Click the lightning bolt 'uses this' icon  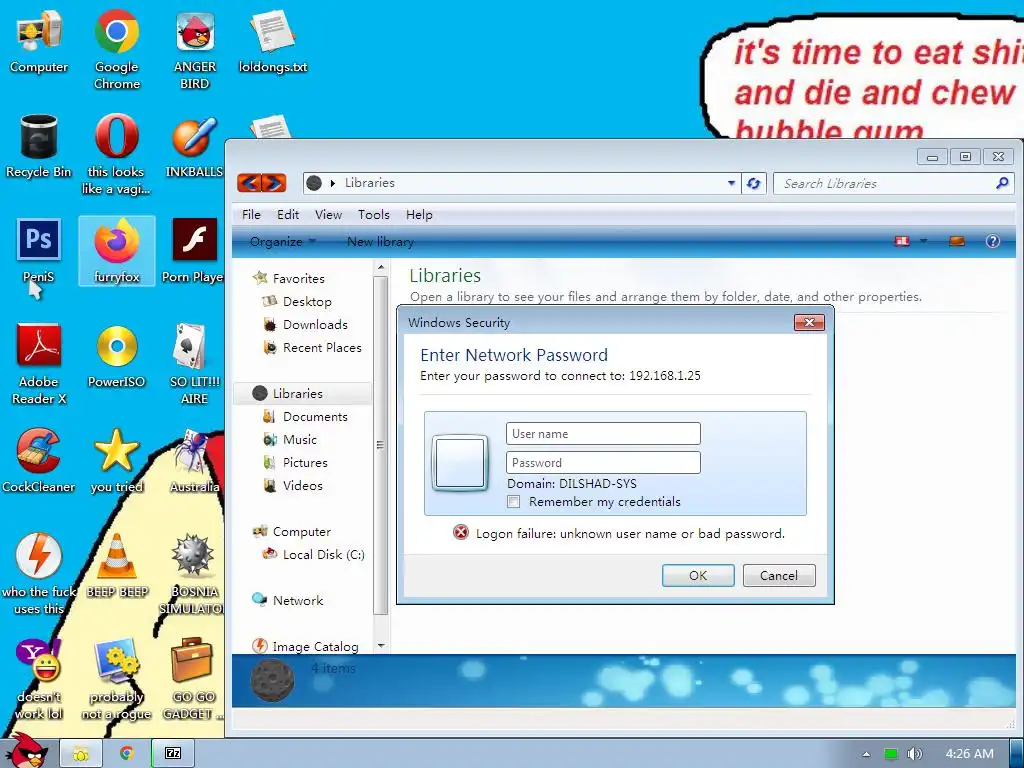coord(39,556)
